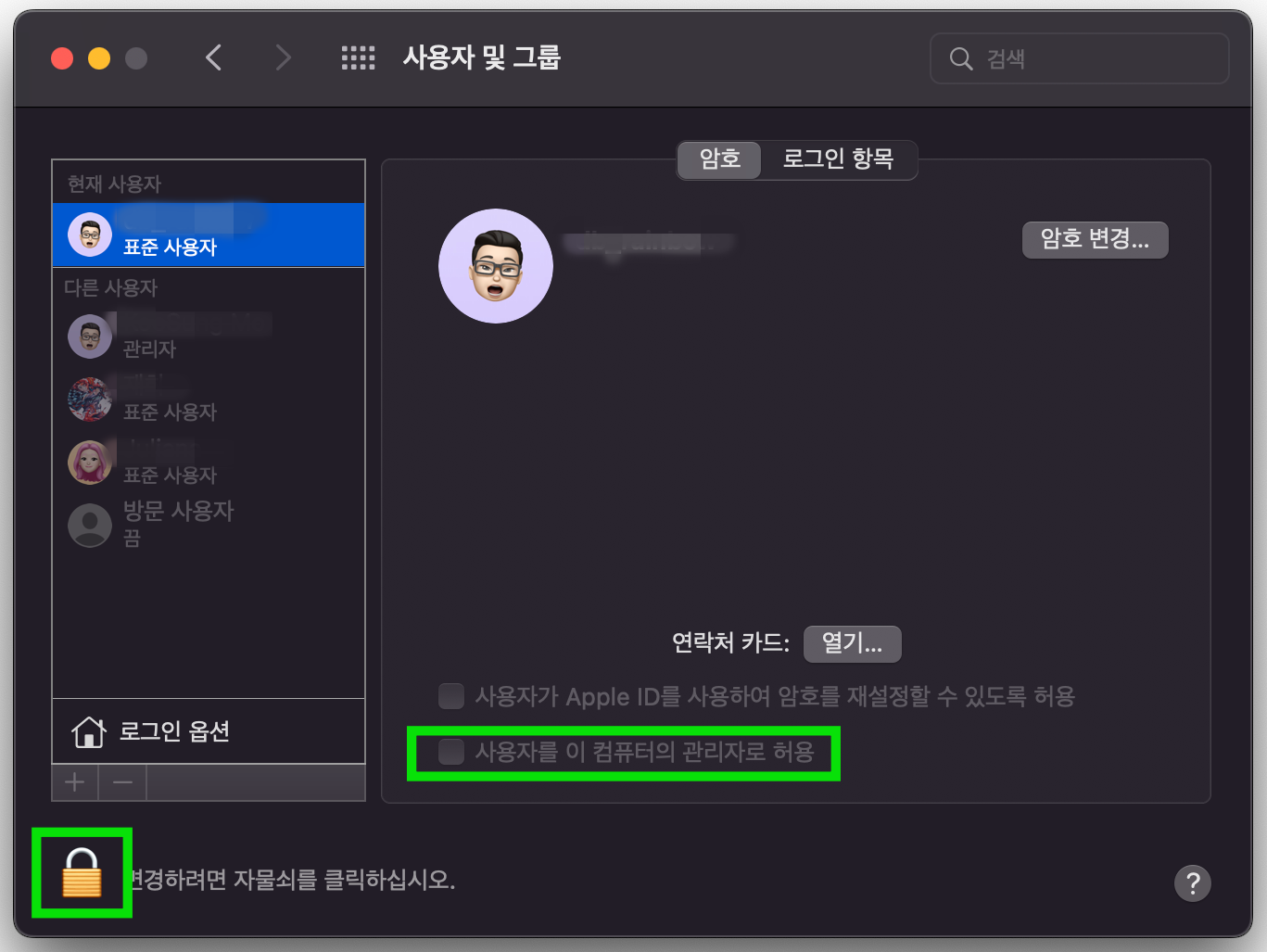Viewport: 1267px width, 952px height.
Task: Click the 열기... contacts card button
Action: (852, 643)
